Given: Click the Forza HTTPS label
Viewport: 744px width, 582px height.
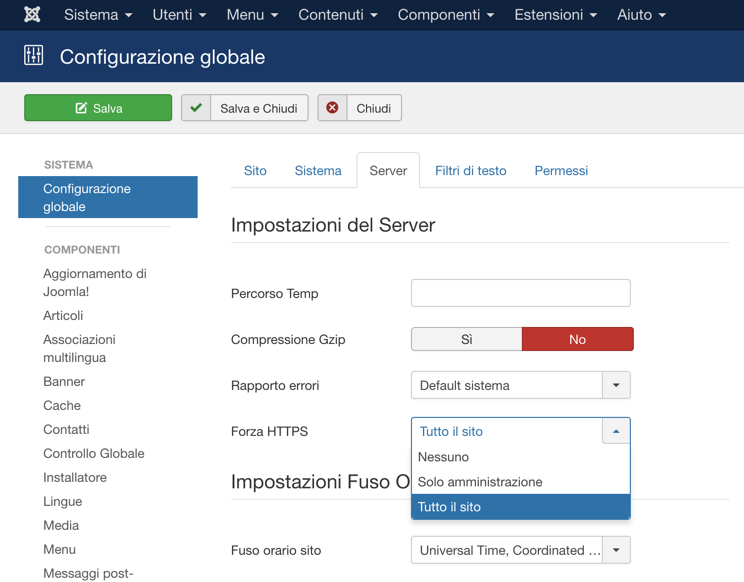Looking at the screenshot, I should pos(270,431).
